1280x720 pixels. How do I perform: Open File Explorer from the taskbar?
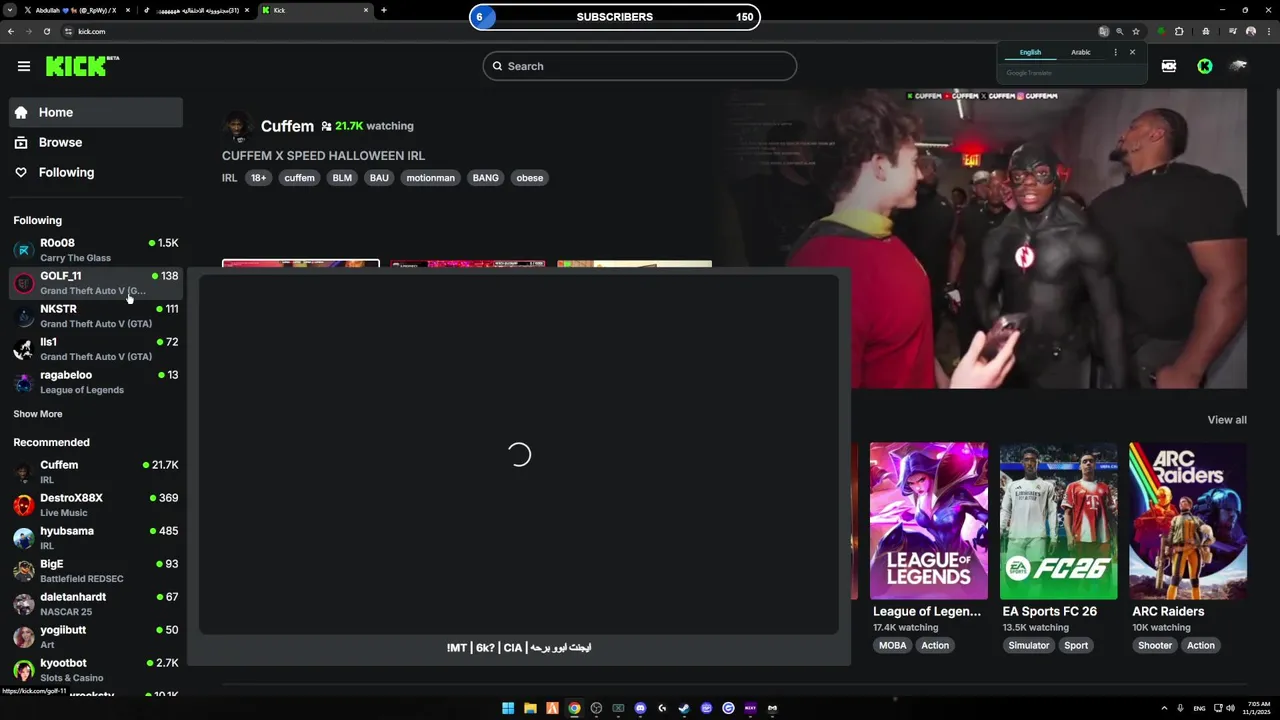tap(530, 708)
